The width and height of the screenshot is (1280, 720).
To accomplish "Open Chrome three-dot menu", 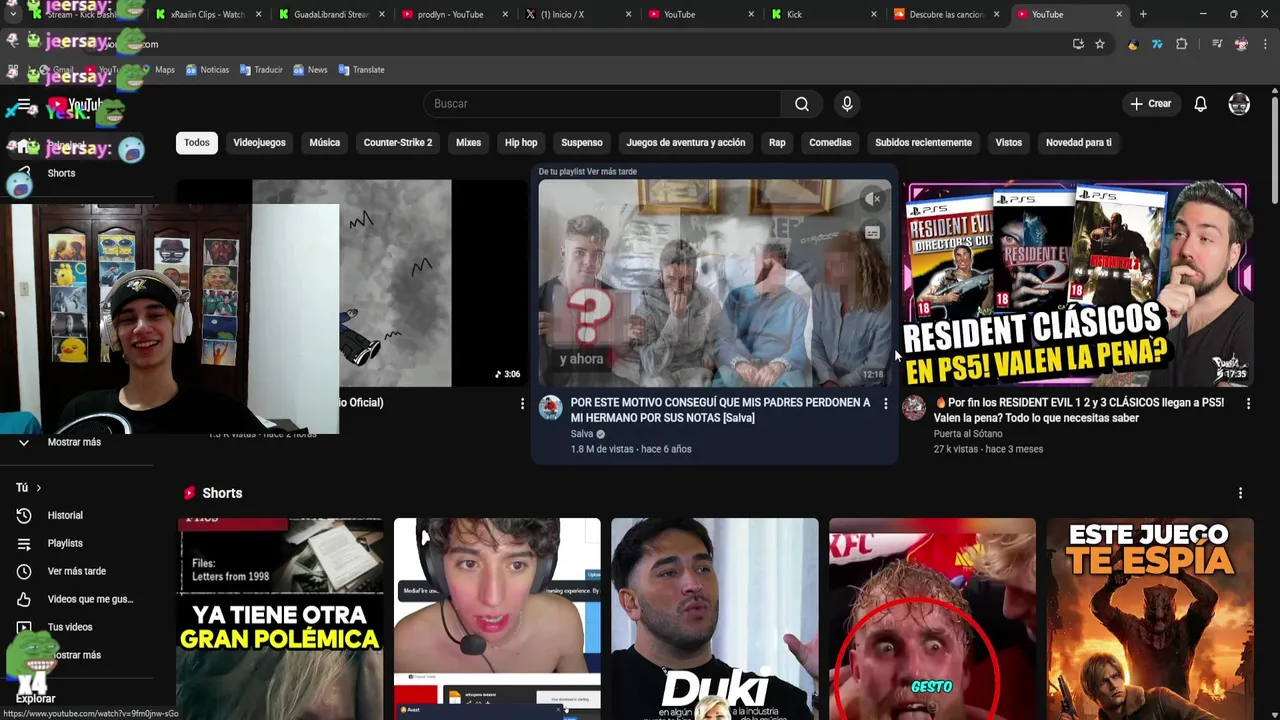I will (1266, 44).
